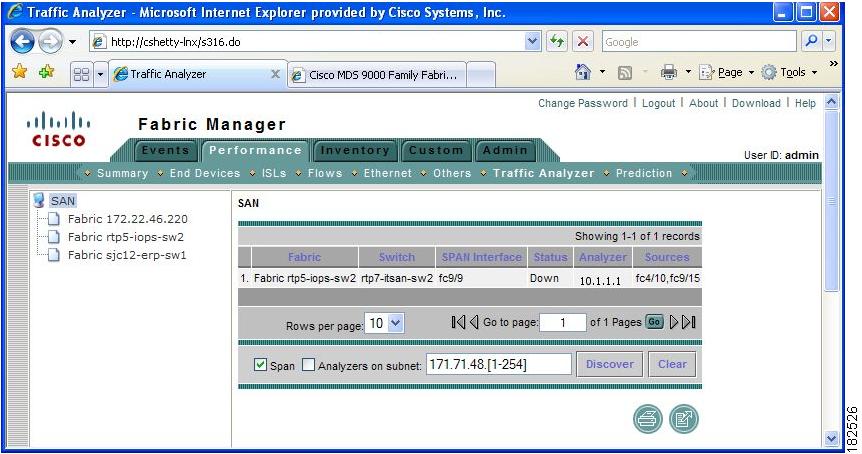Viewport: 862px width, 454px height.
Task: Go to End Devices submenu item
Action: tap(205, 173)
